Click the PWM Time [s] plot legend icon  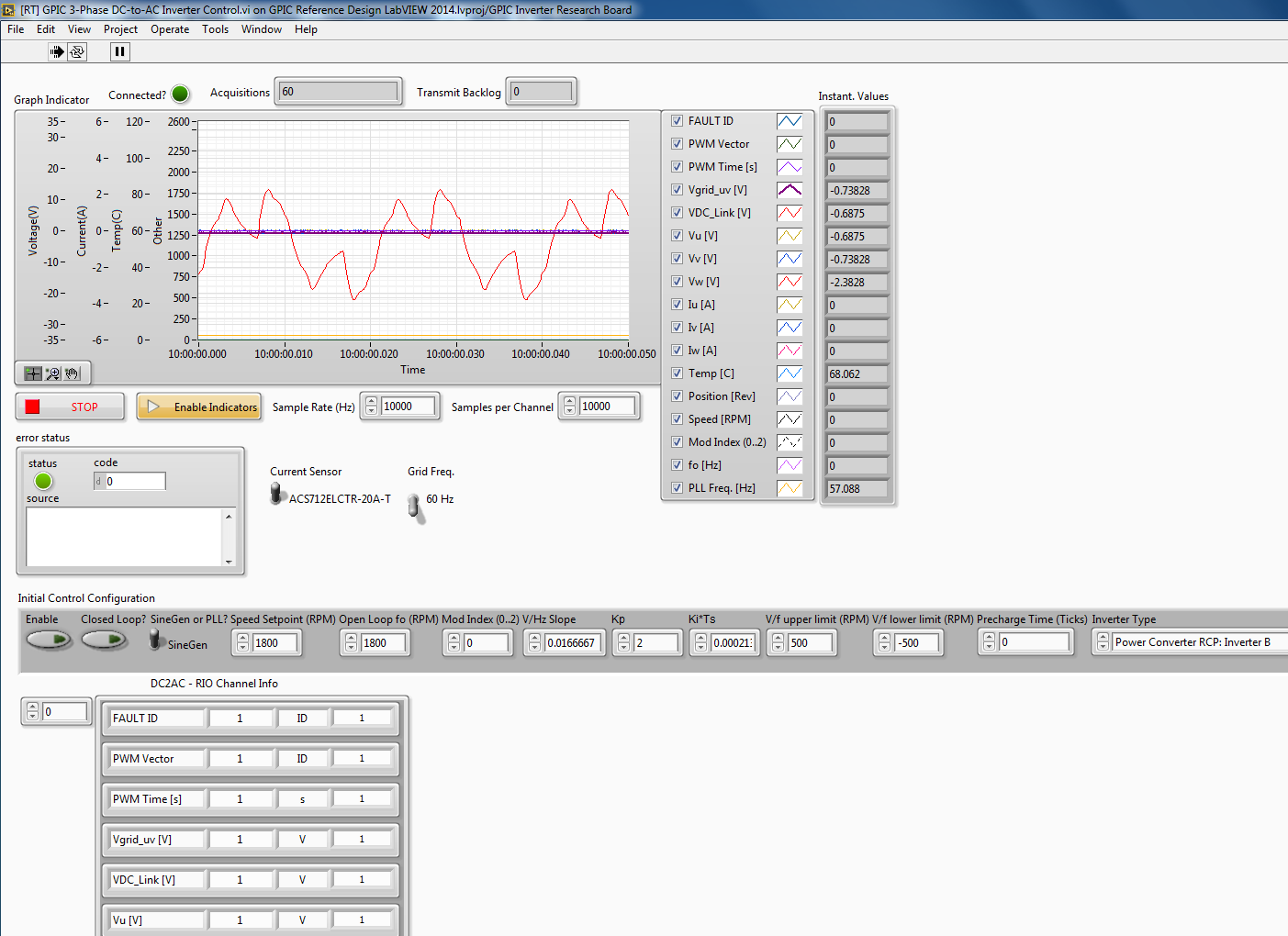pos(790,167)
